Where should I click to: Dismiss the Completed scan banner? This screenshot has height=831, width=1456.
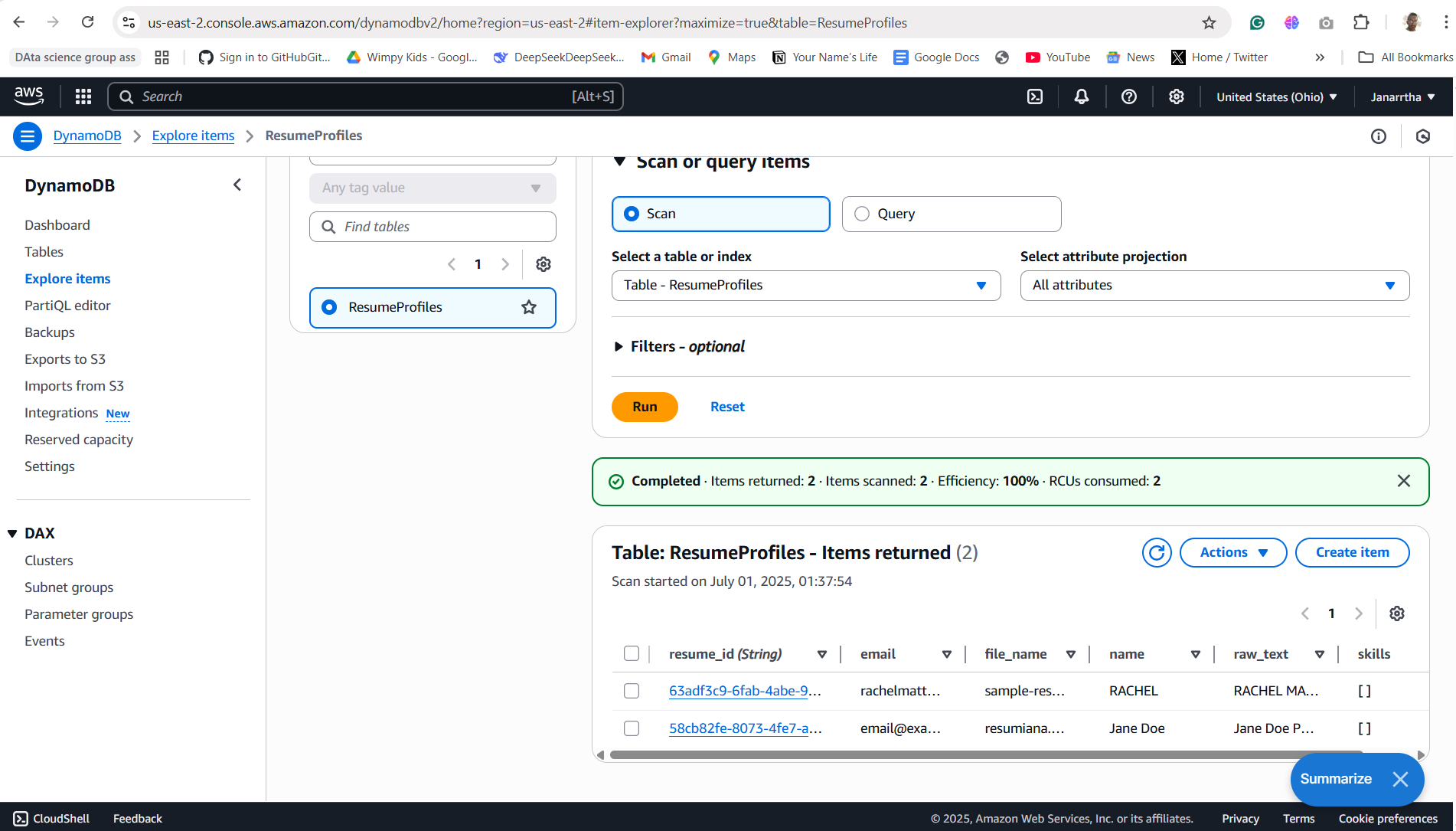[1403, 481]
